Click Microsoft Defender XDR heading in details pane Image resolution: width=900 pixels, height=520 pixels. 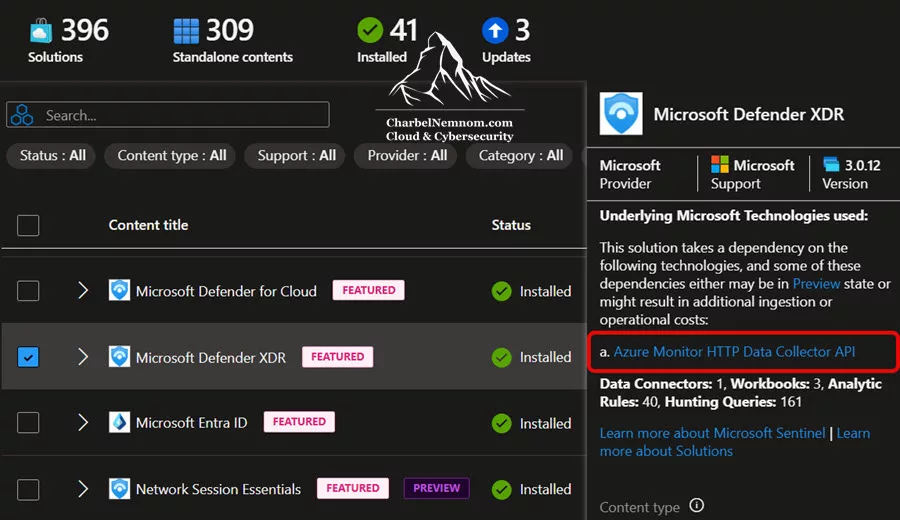tap(748, 114)
